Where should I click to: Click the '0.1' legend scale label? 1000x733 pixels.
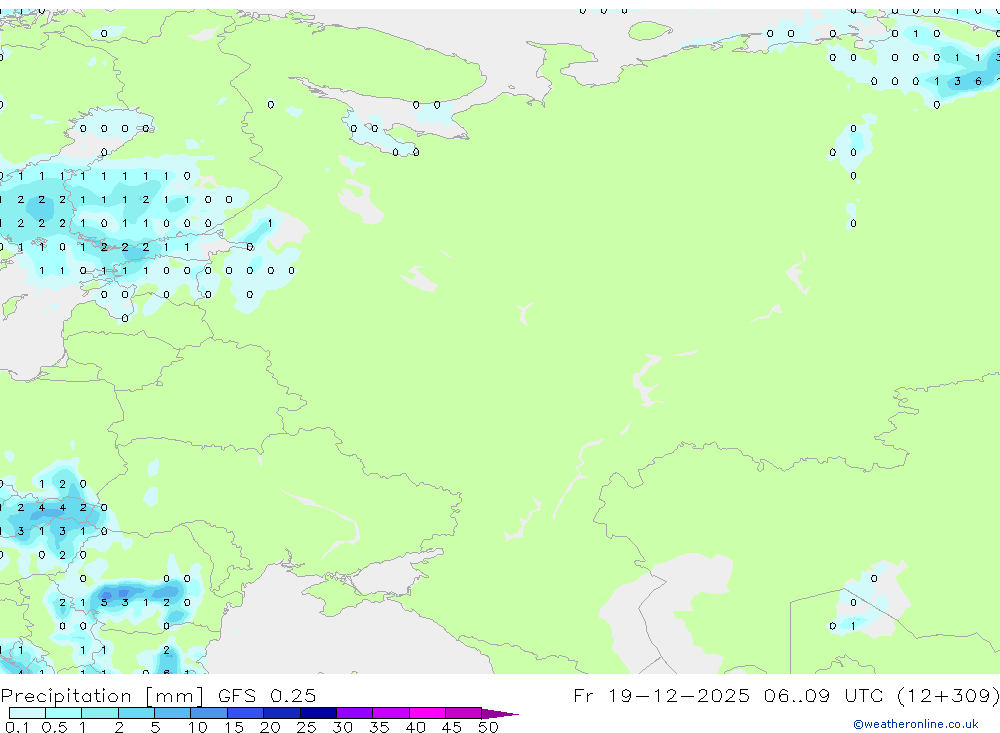(x=17, y=727)
